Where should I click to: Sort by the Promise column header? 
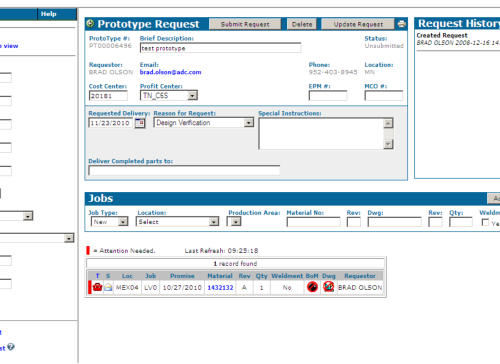182,276
